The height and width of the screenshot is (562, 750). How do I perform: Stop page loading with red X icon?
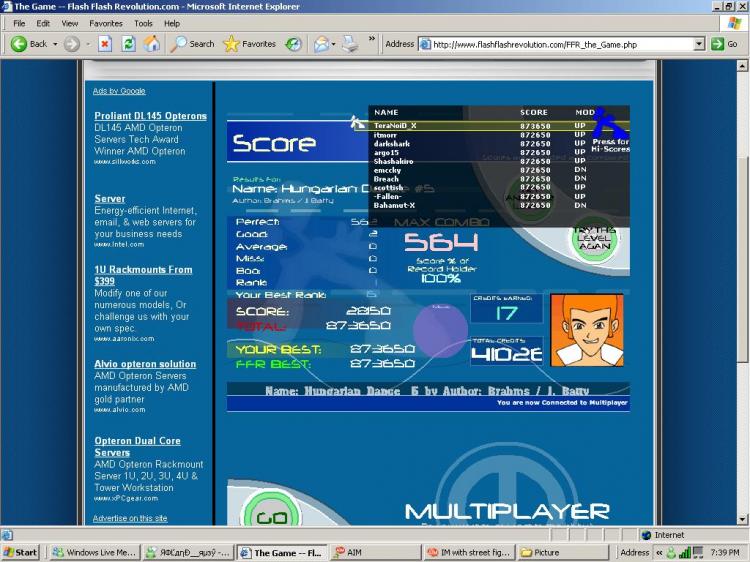tap(105, 44)
